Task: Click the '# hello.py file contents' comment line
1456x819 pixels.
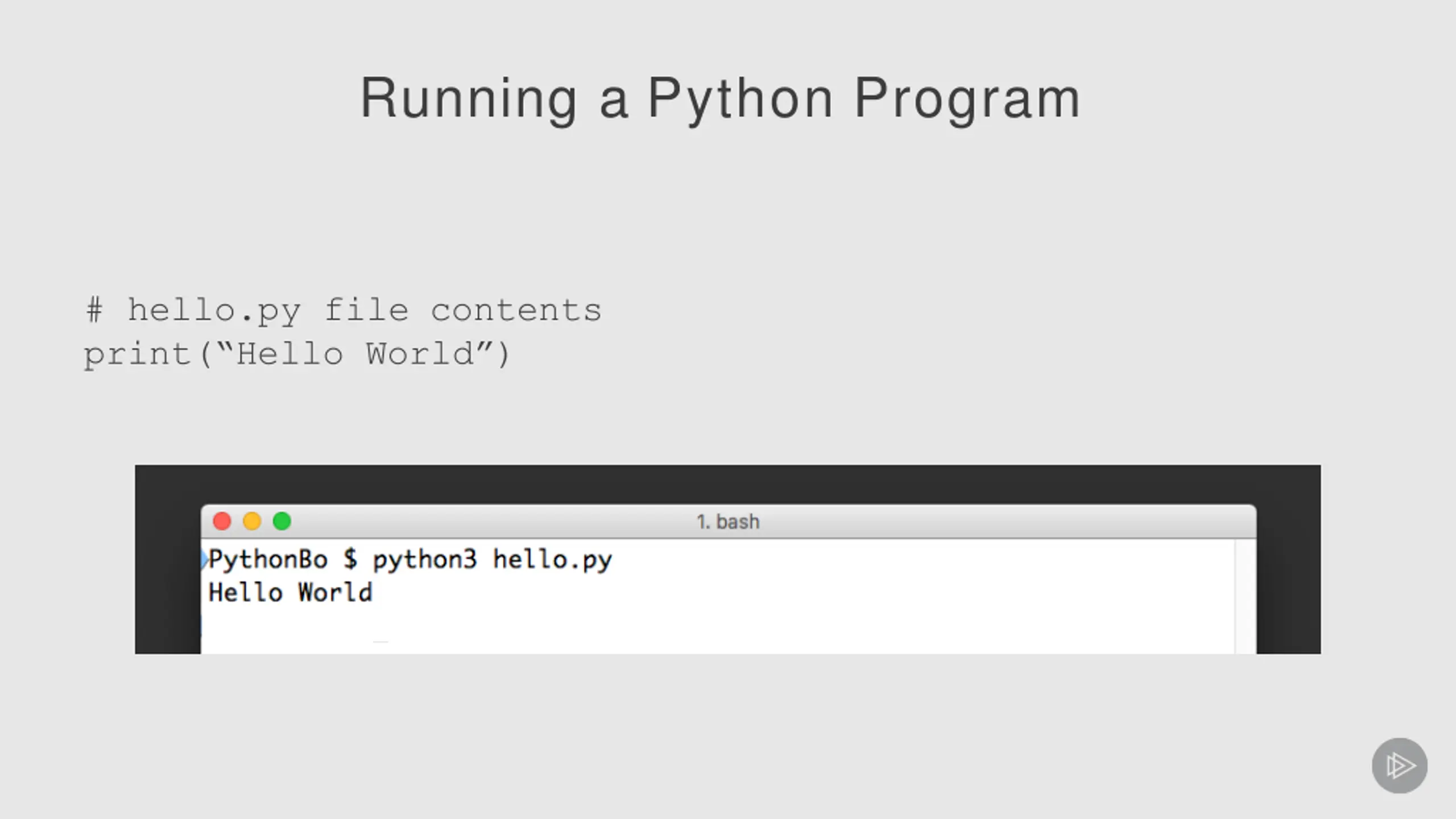Action: pos(344,311)
